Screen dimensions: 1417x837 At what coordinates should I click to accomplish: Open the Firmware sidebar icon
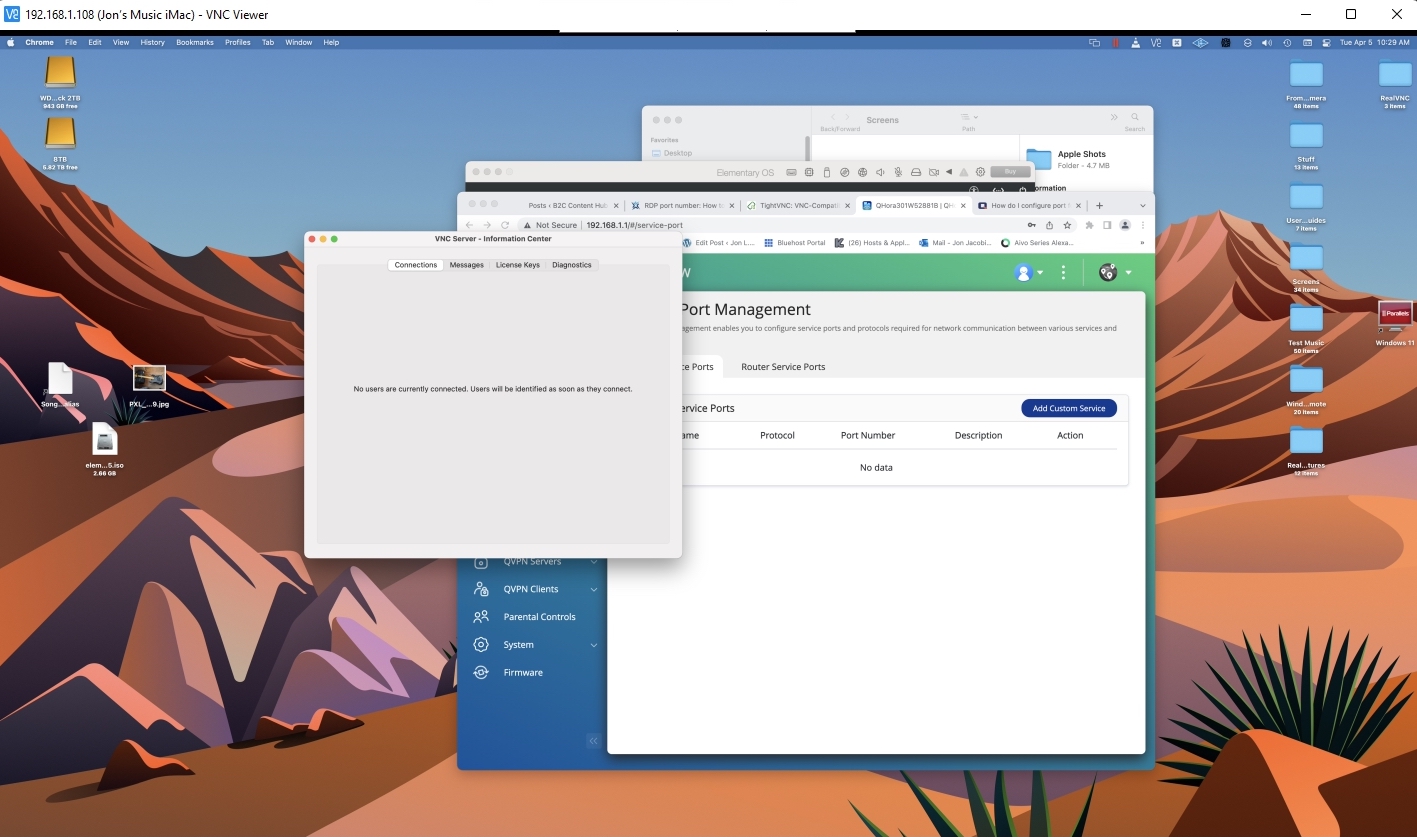click(x=482, y=673)
